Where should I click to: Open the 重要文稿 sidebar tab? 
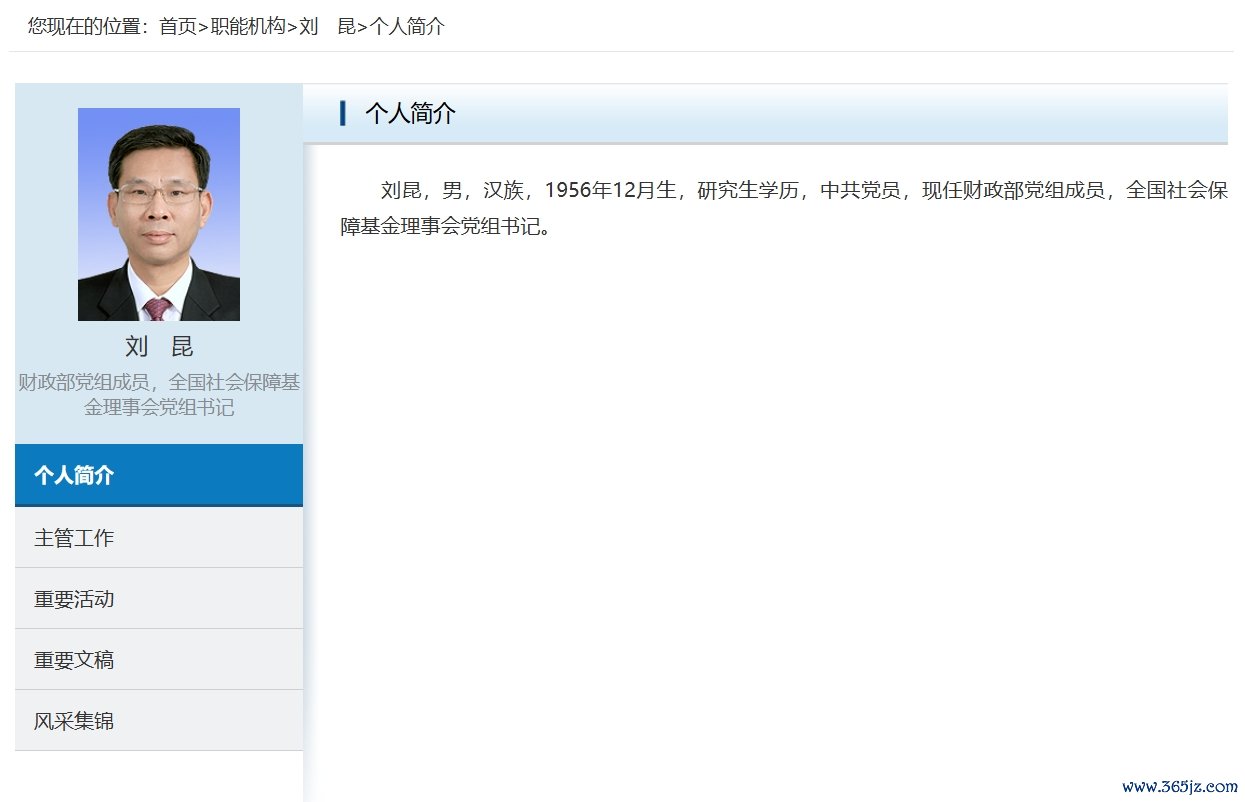tap(159, 660)
